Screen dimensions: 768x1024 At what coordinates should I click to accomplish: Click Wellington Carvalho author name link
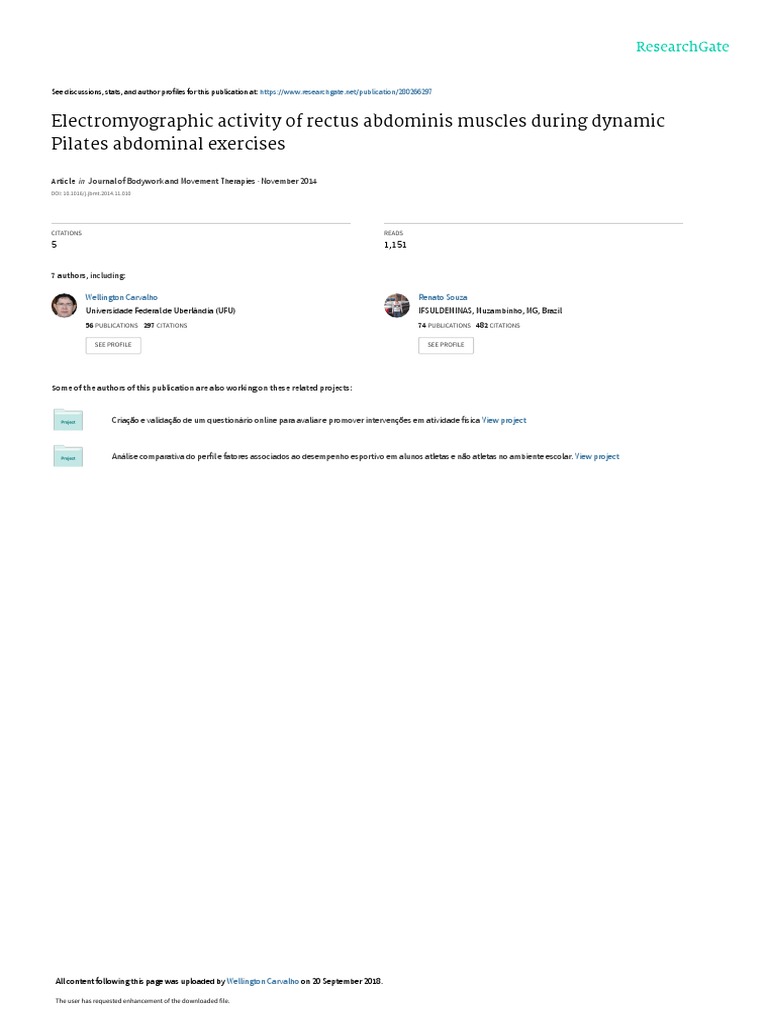(122, 297)
